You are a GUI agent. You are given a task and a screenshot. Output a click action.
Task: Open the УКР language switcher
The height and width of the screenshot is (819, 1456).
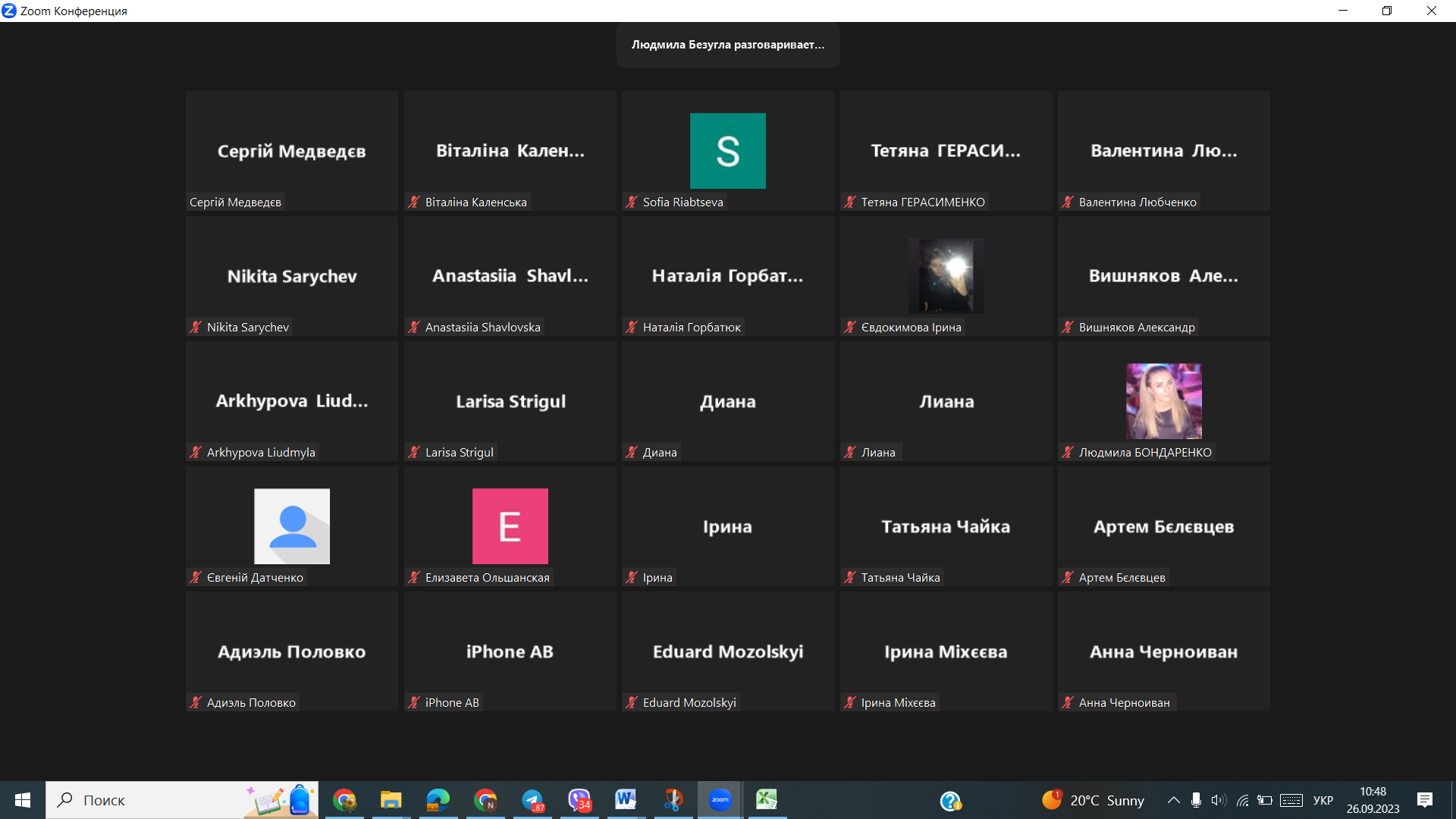[x=1323, y=800]
